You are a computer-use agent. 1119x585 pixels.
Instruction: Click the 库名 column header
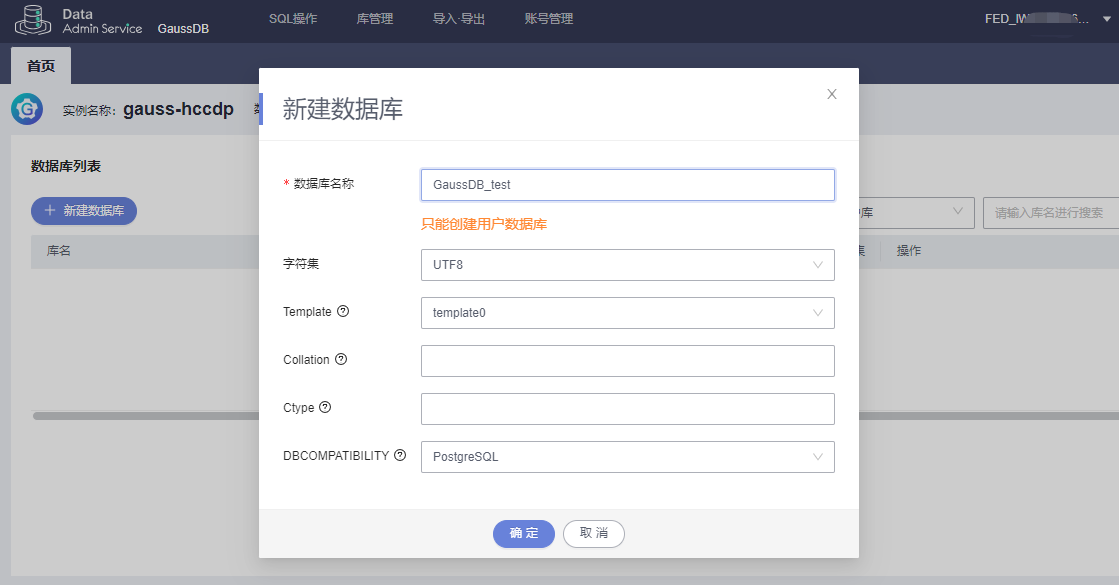(59, 251)
